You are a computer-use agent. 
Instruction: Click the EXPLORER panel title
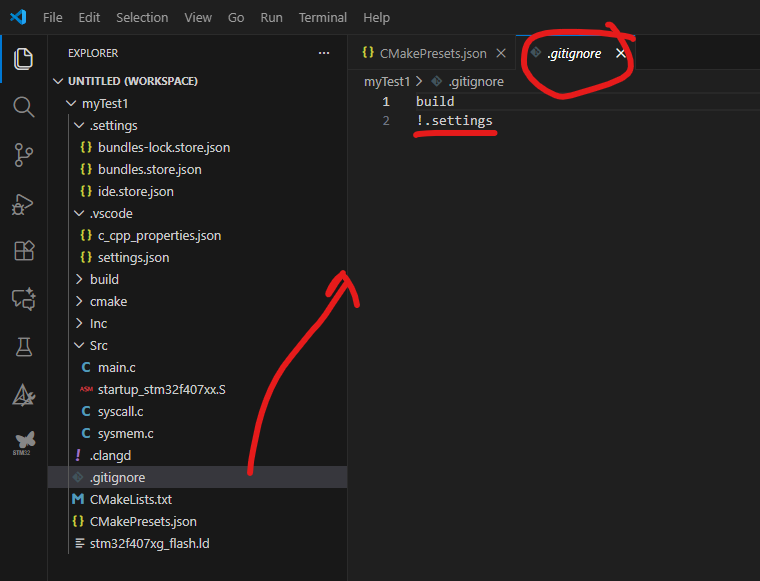(93, 53)
